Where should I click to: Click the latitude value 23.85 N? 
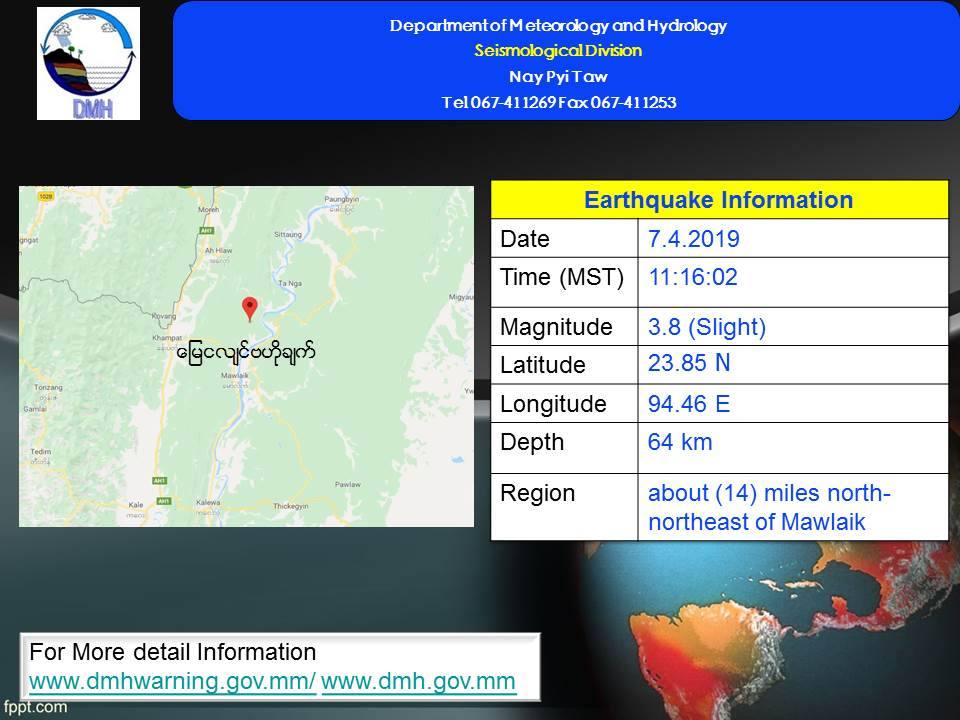pos(689,363)
